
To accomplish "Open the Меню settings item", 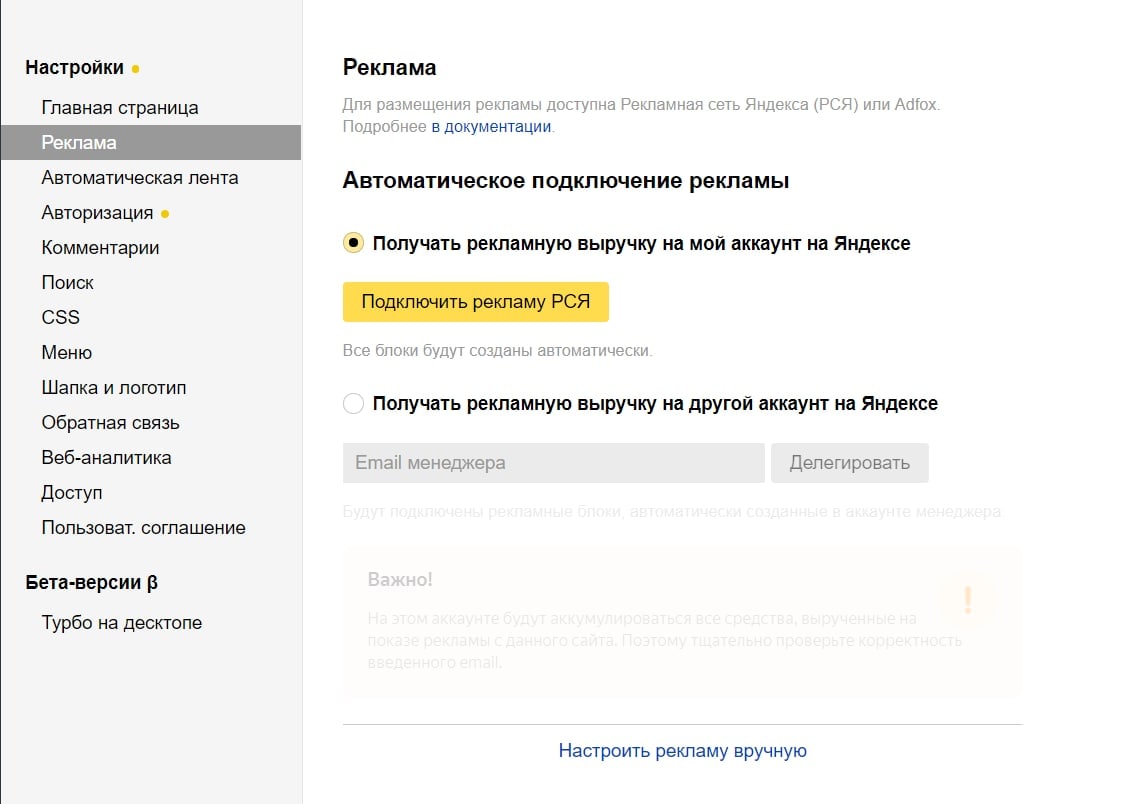I will tap(66, 353).
